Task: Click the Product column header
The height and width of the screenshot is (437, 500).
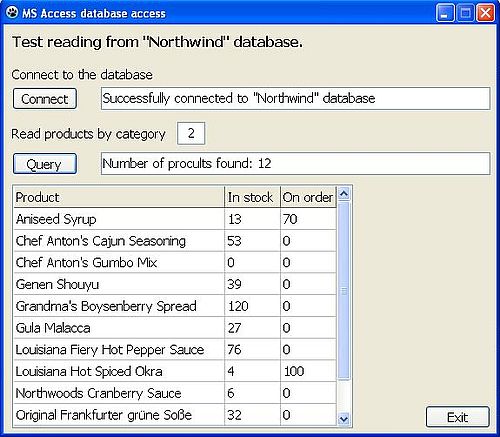Action: click(119, 197)
